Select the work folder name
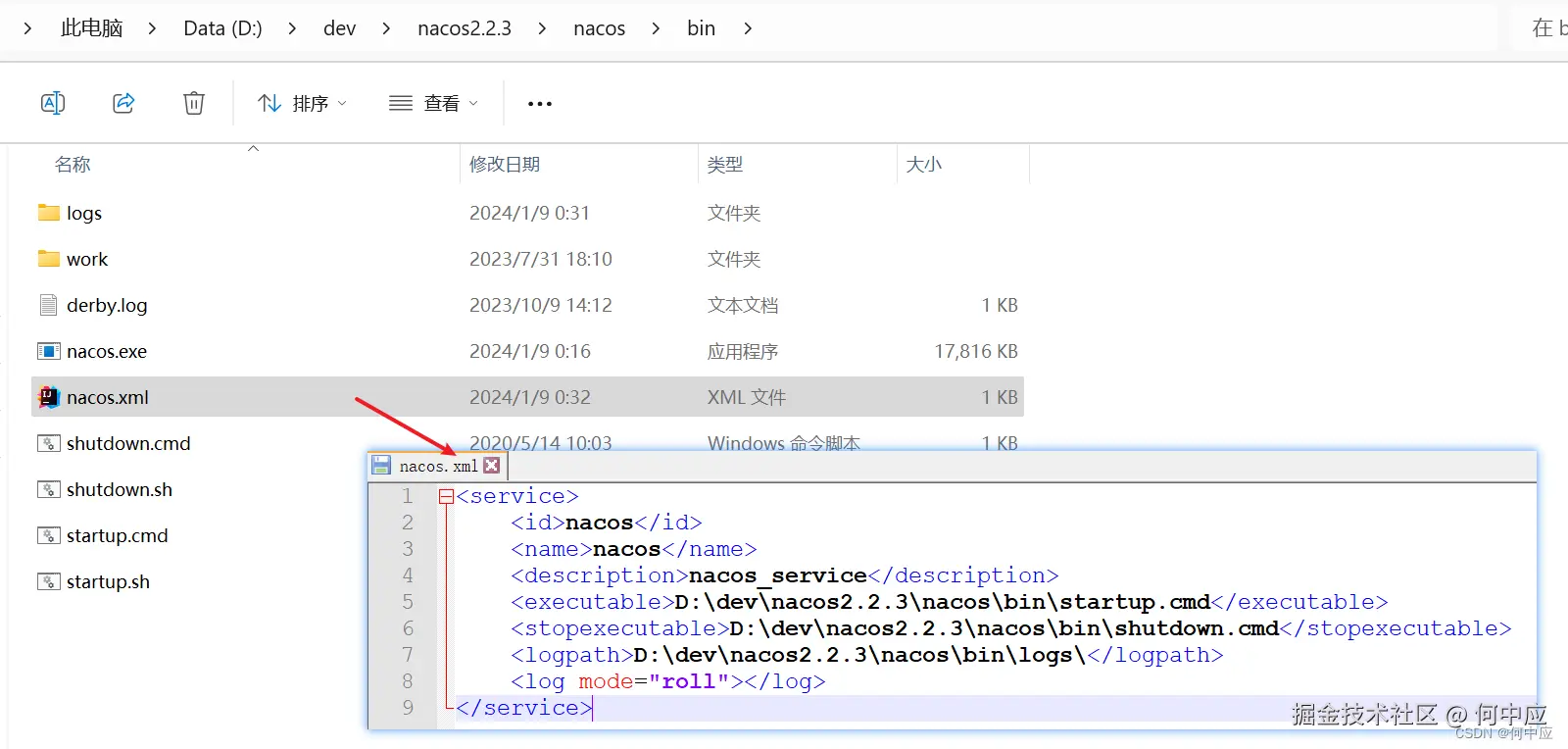This screenshot has height=749, width=1568. 87,259
